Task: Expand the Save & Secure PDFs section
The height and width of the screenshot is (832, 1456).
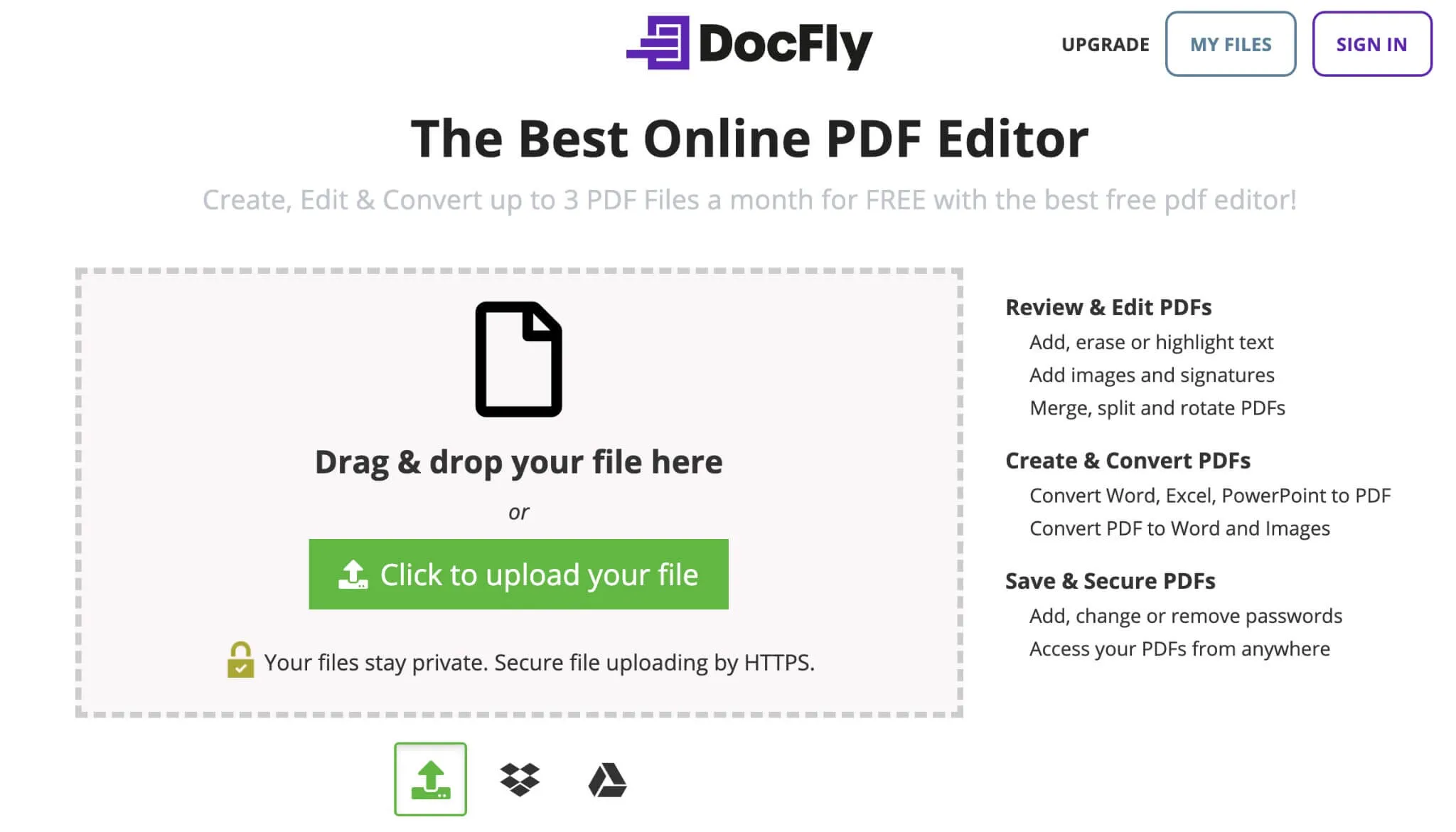Action: pyautogui.click(x=1110, y=581)
